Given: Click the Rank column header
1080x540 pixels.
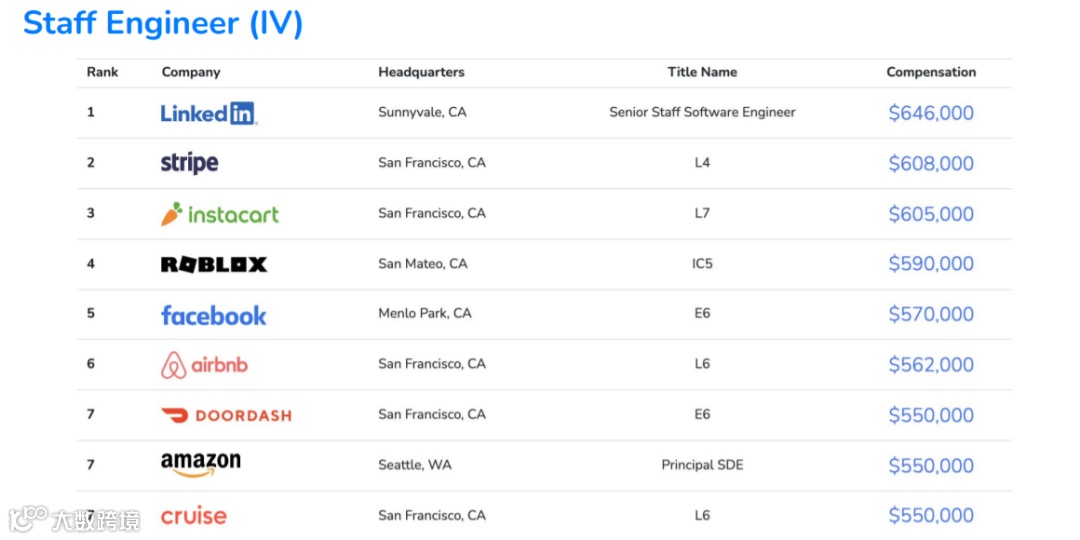Looking at the screenshot, I should point(102,72).
